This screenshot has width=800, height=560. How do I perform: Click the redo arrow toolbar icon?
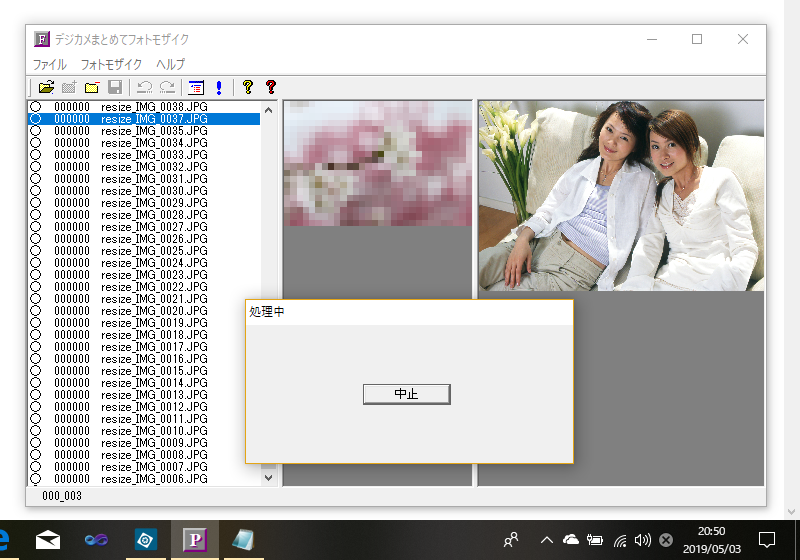point(167,87)
